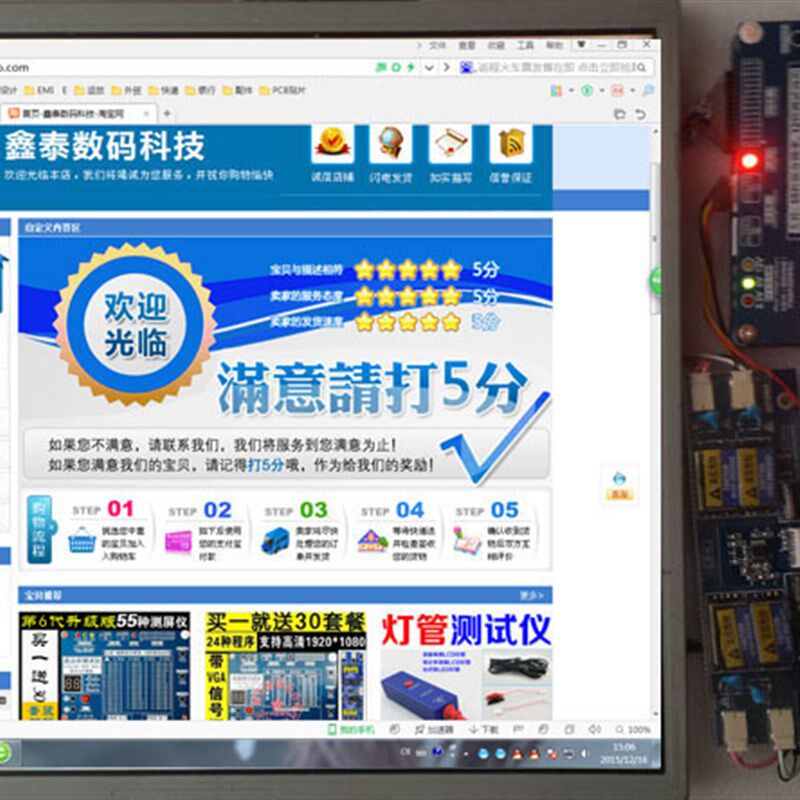The width and height of the screenshot is (800, 800).
Task: Click the 满意请打5分 banner
Action: click(372, 389)
